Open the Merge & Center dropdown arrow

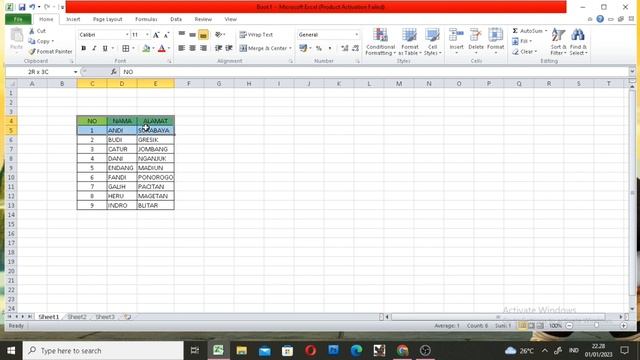[x=290, y=48]
